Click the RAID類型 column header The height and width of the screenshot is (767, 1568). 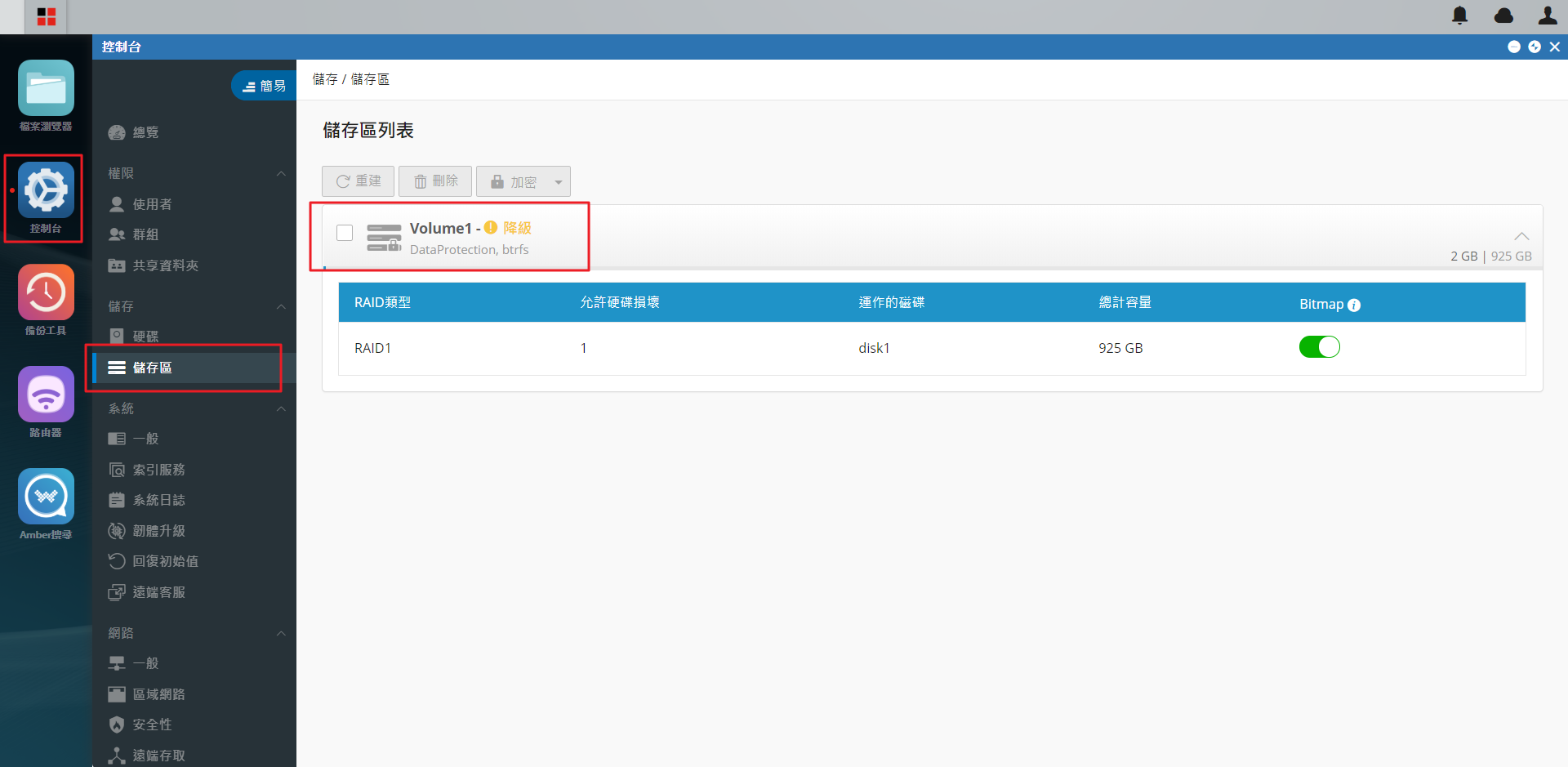(382, 302)
